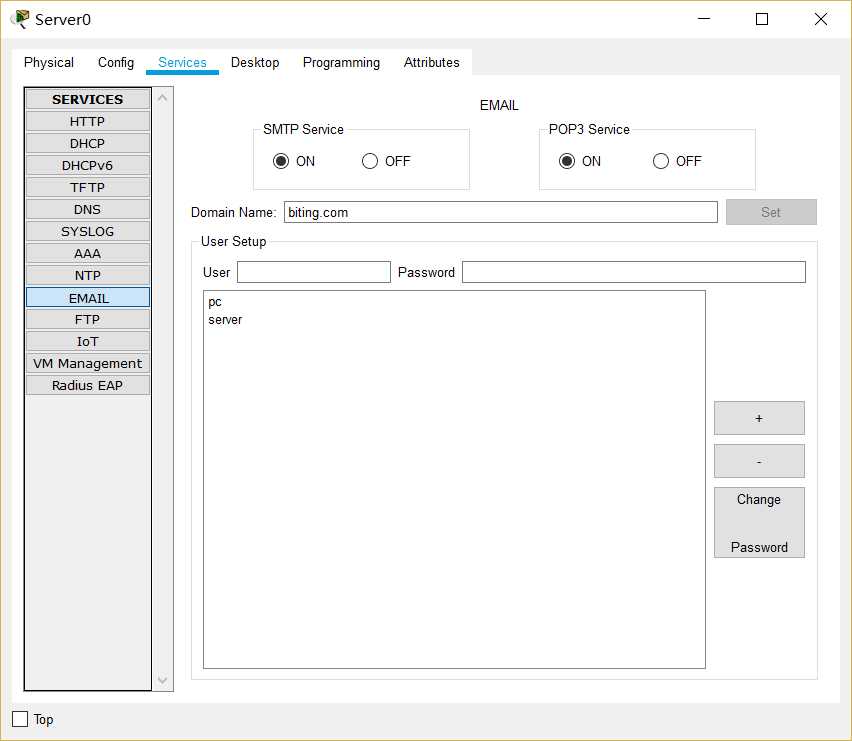Click the Change Password button

point(759,523)
